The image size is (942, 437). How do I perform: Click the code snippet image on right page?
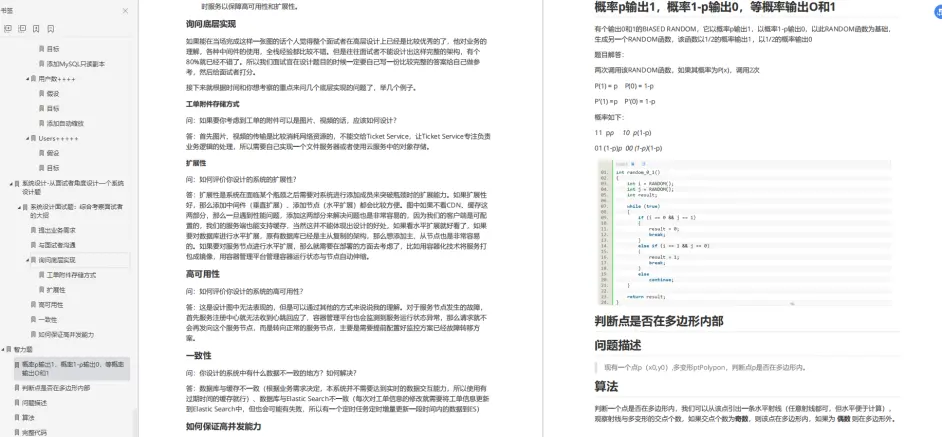744,233
